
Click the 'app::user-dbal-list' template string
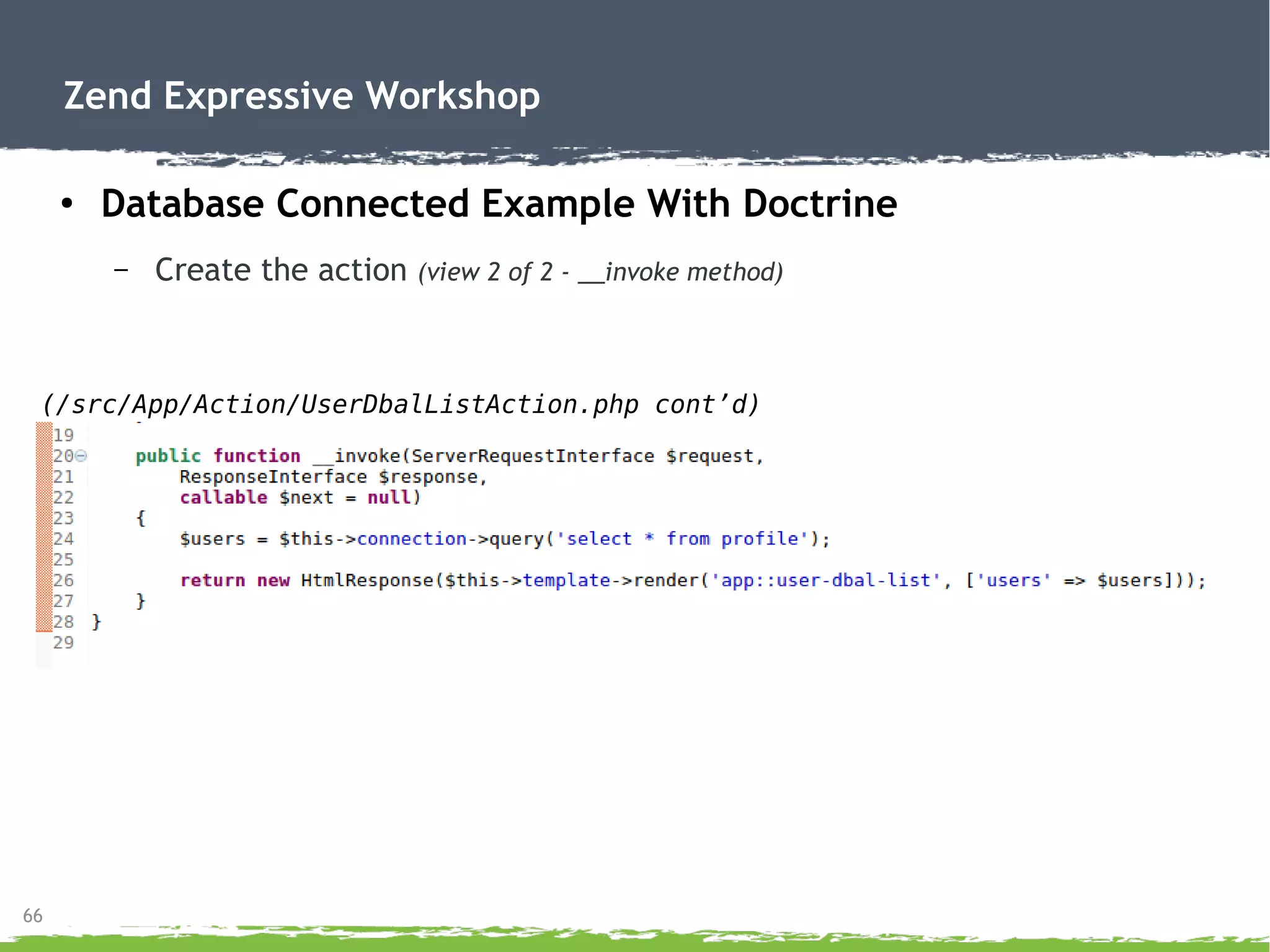[826, 581]
